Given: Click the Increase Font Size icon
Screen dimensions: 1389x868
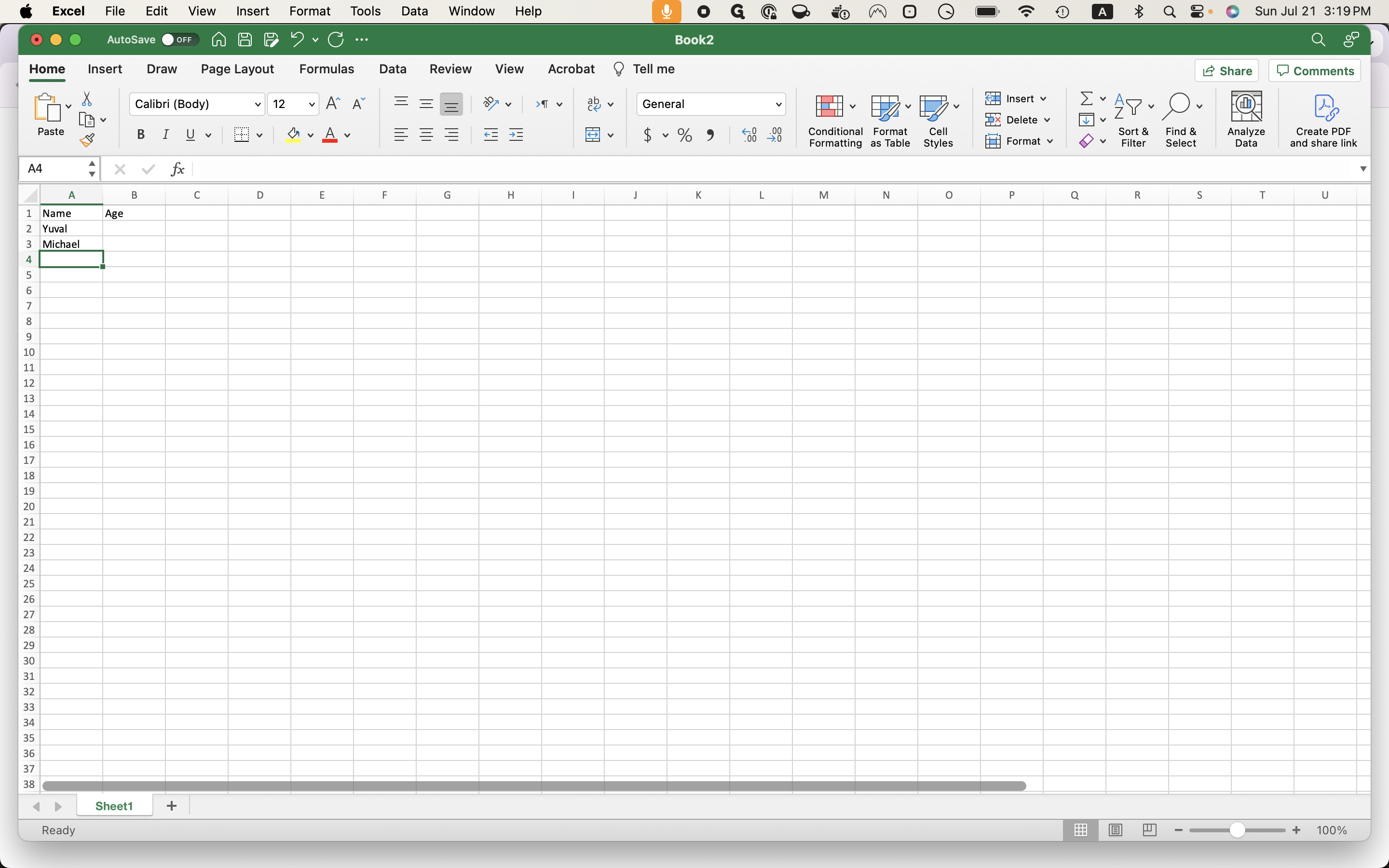Looking at the screenshot, I should point(332,104).
